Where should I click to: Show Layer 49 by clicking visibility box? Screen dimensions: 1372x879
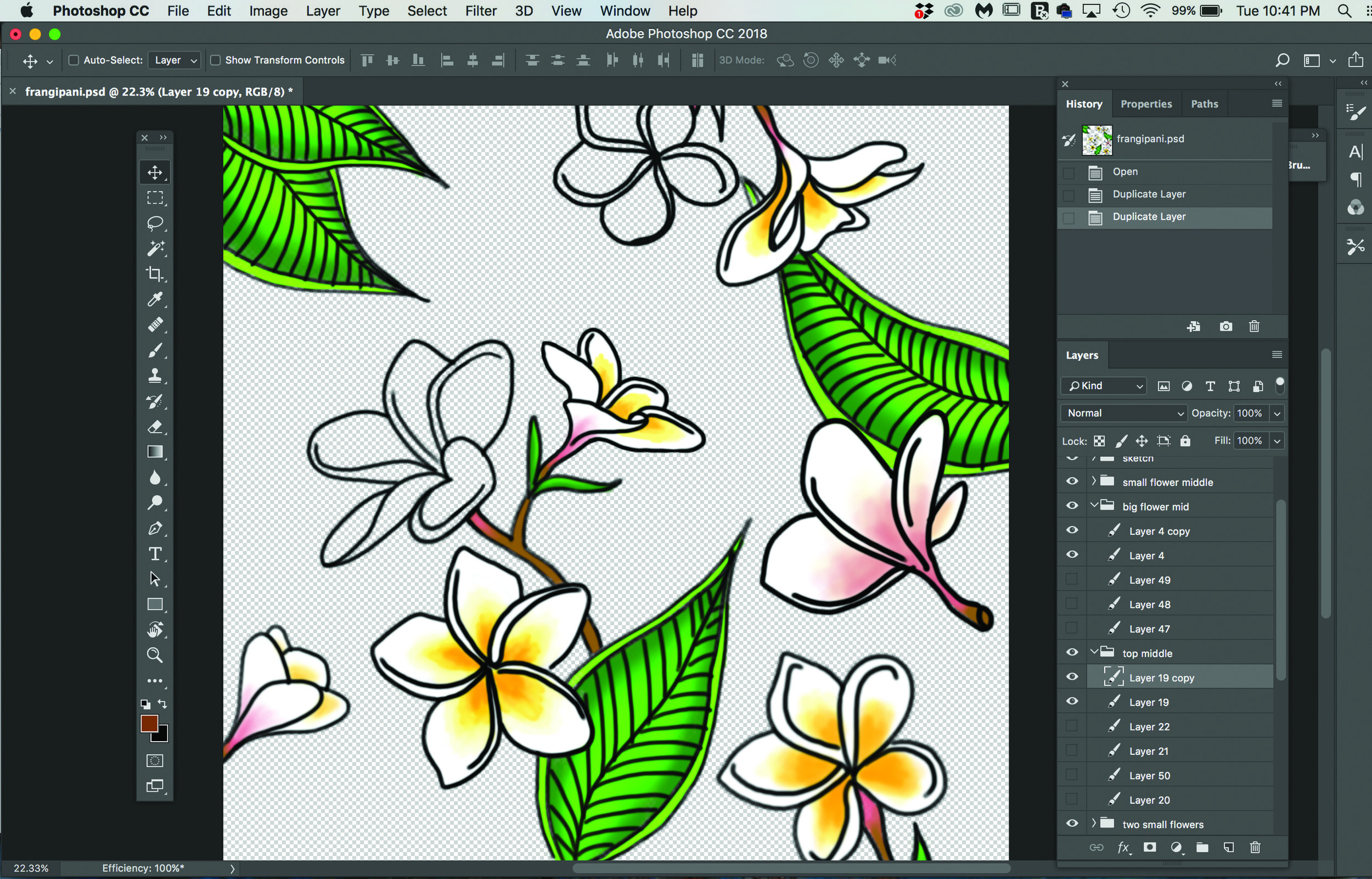1072,580
